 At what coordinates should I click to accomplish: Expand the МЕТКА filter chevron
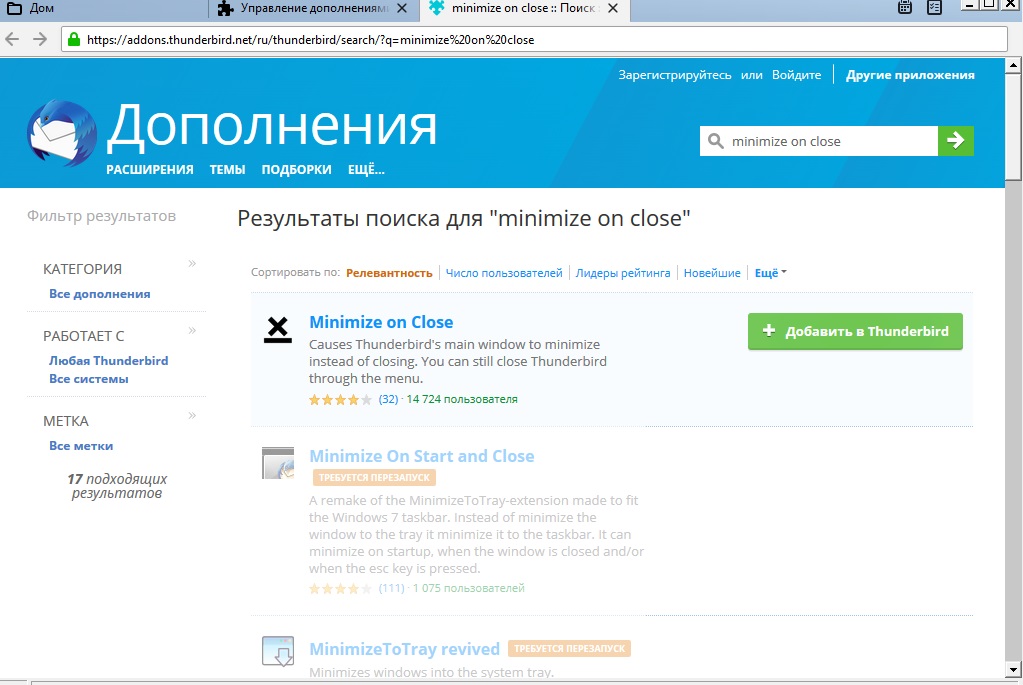pyautogui.click(x=192, y=416)
